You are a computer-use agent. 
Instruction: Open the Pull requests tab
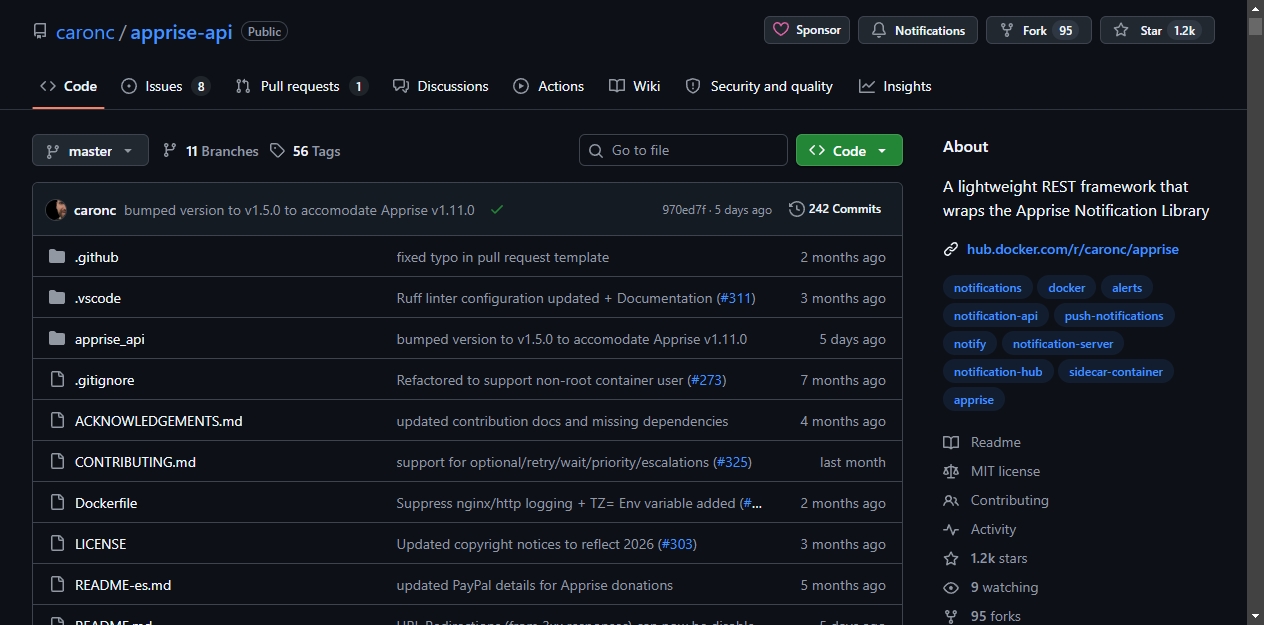[301, 86]
